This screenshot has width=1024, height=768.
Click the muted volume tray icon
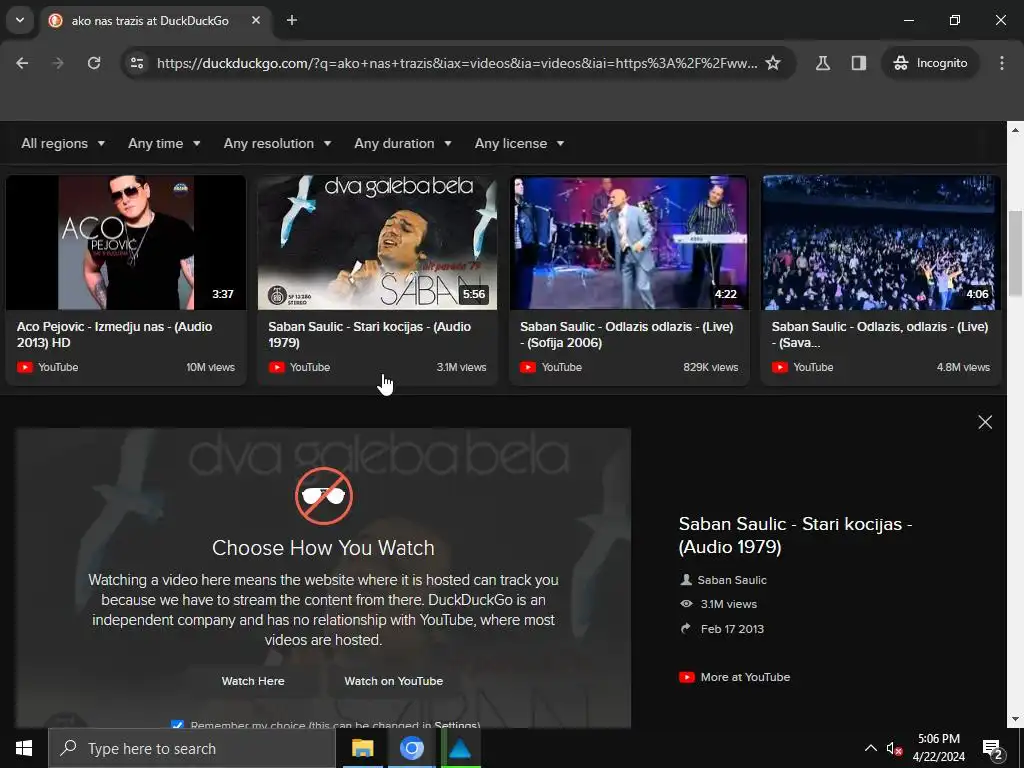point(894,748)
